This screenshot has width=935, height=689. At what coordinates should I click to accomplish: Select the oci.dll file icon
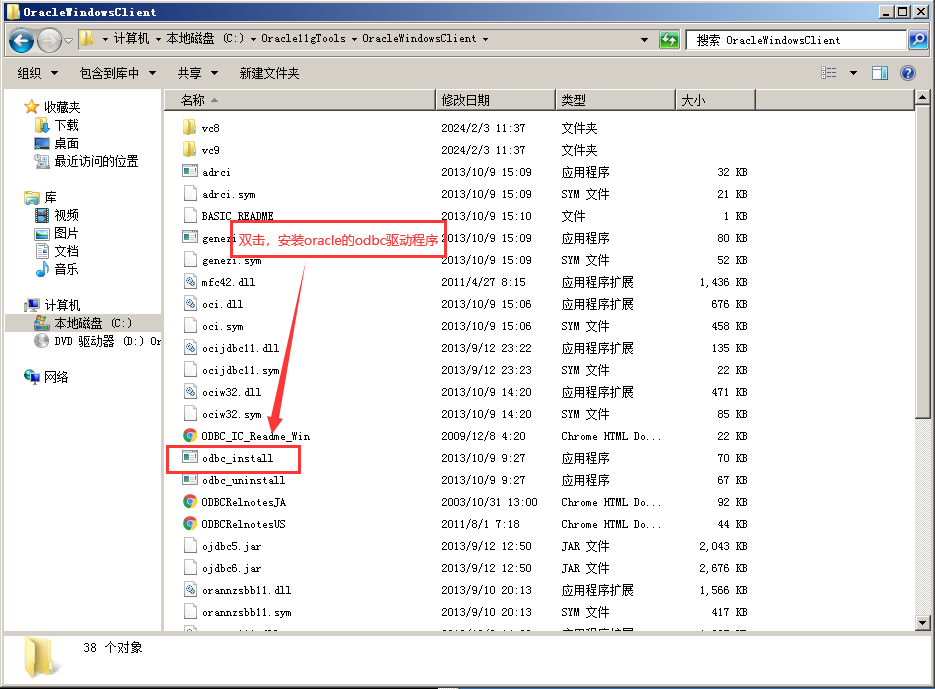click(191, 304)
